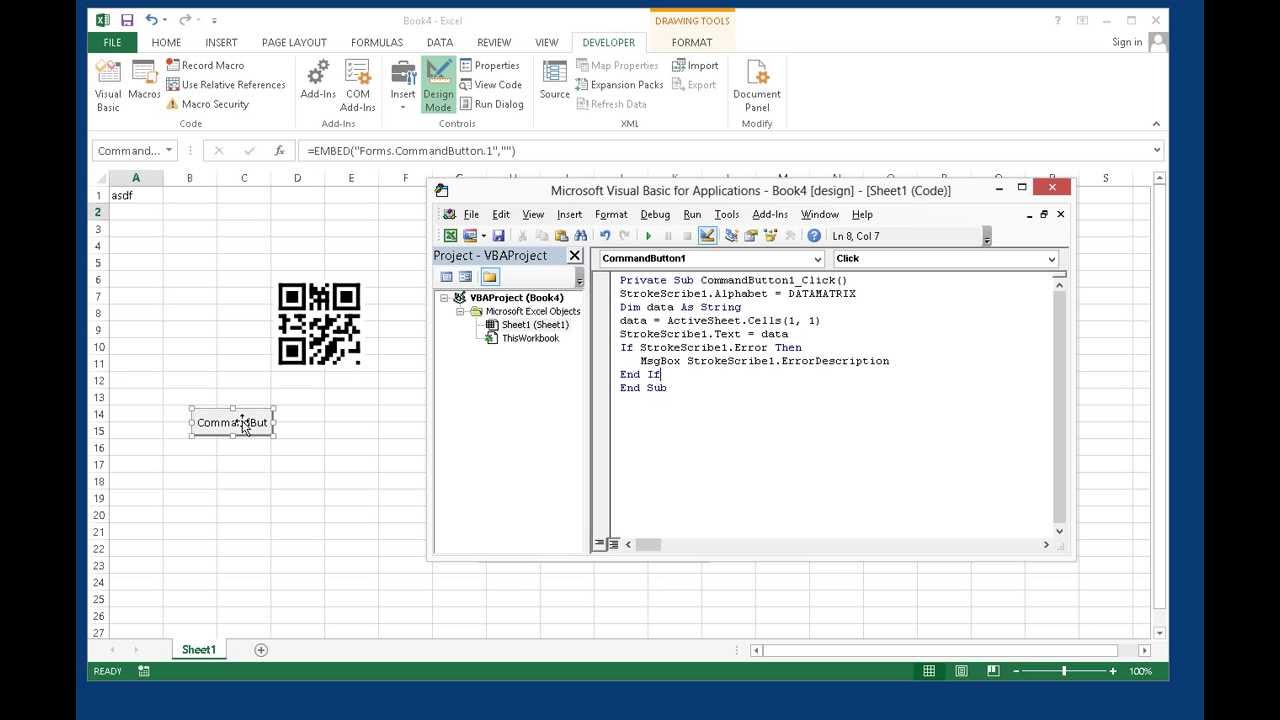This screenshot has width=1280, height=720.
Task: Toggle Design Mode in VBA toolbar
Action: 707,236
